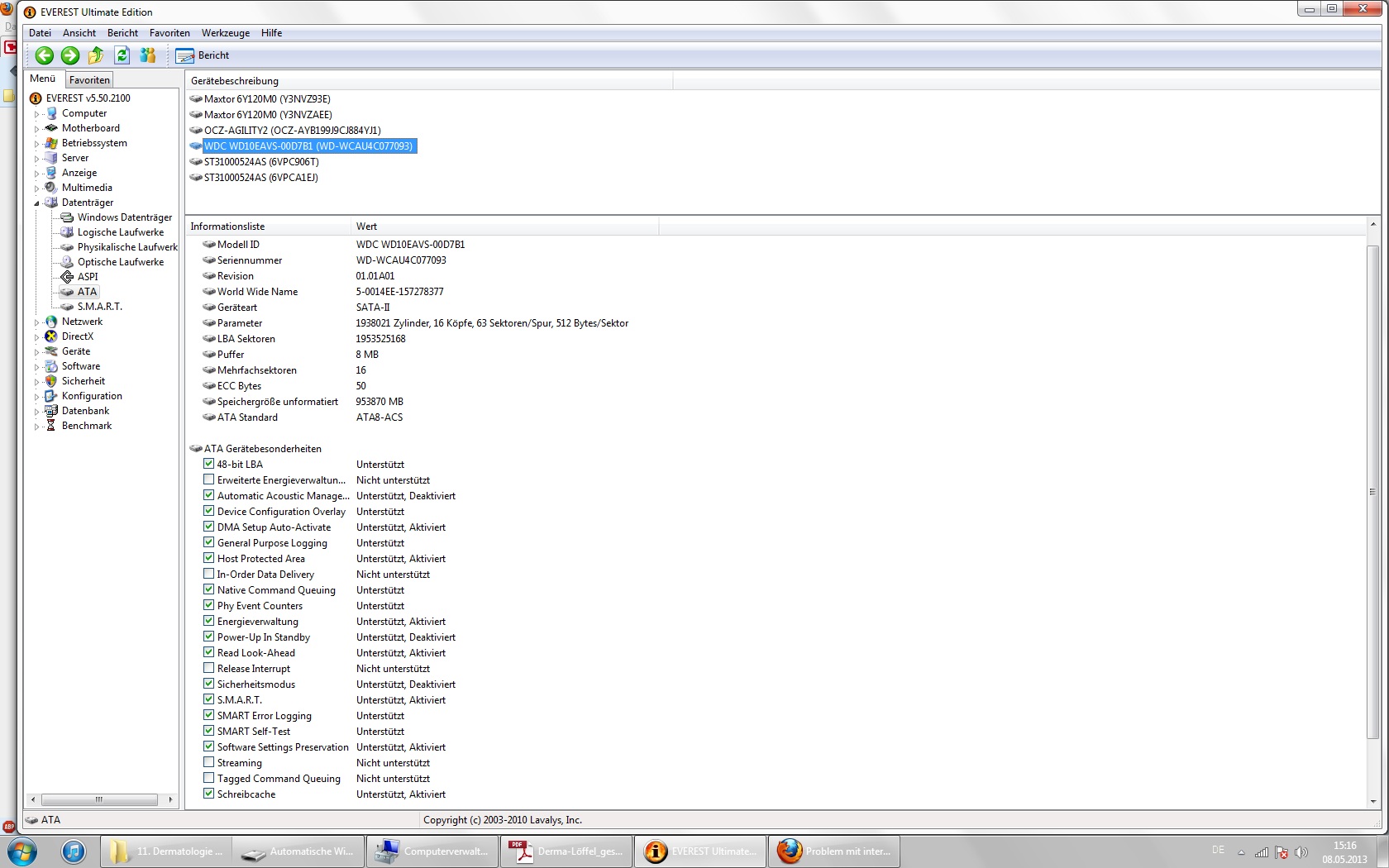Select the Datenbank tree icon
The image size is (1389, 868).
point(51,411)
